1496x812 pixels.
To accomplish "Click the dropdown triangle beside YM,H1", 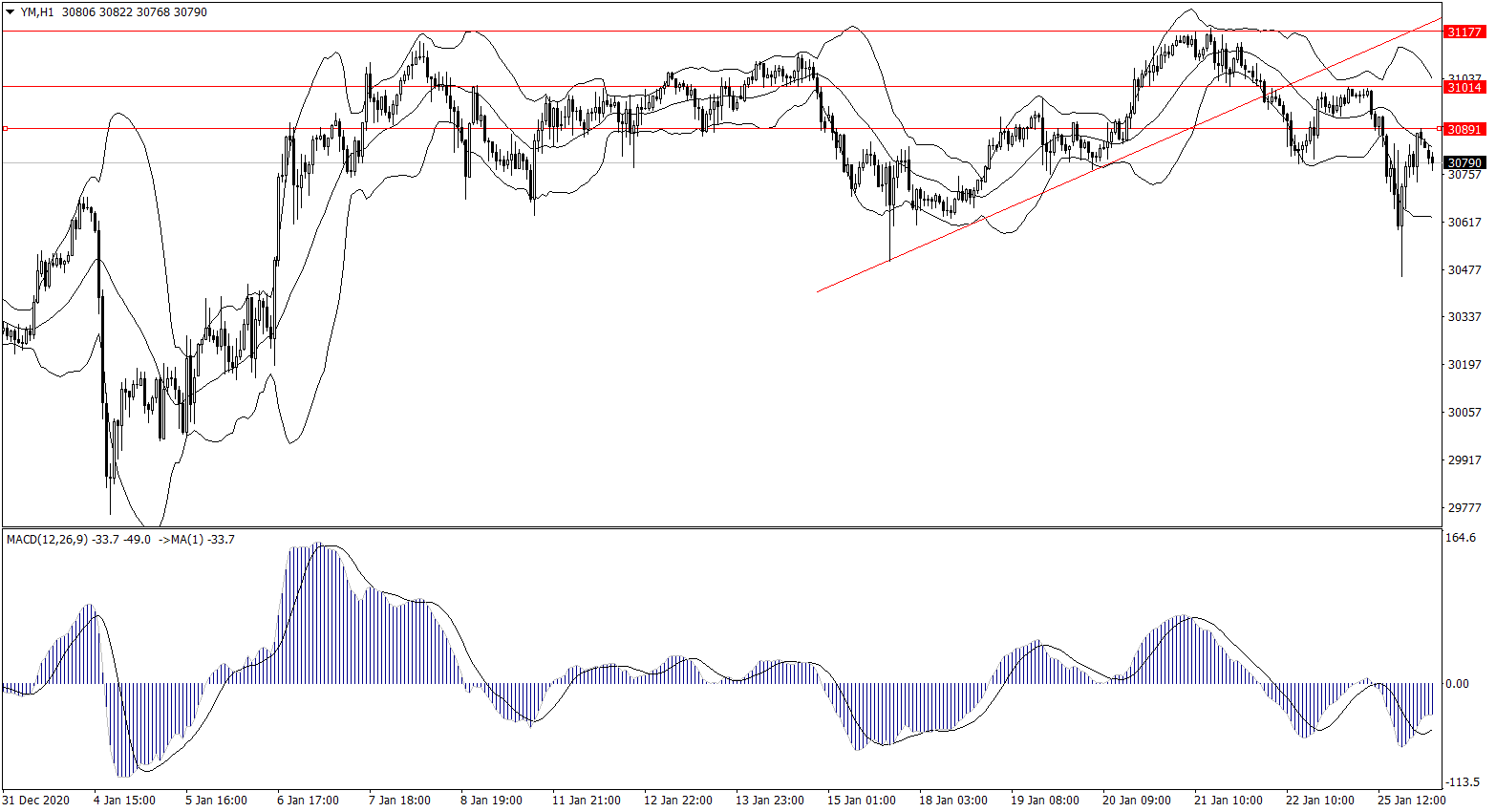I will point(10,12).
